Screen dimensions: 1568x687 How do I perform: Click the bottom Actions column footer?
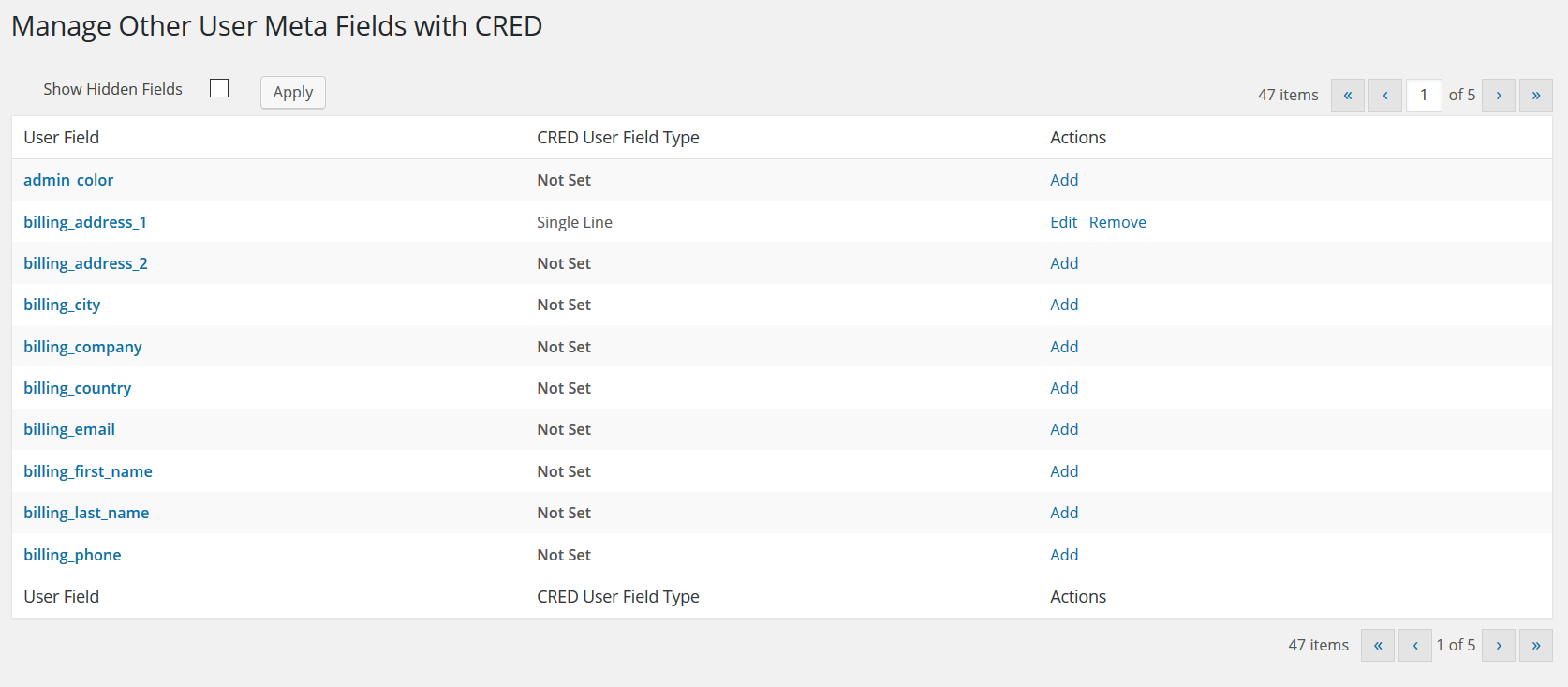coord(1078,597)
